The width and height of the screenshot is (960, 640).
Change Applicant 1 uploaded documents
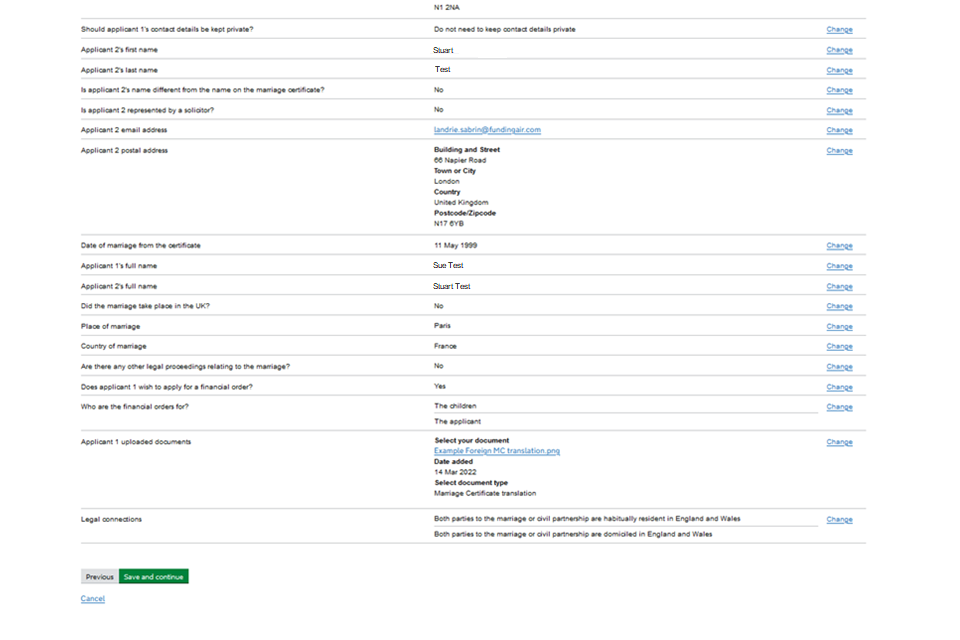pos(839,442)
